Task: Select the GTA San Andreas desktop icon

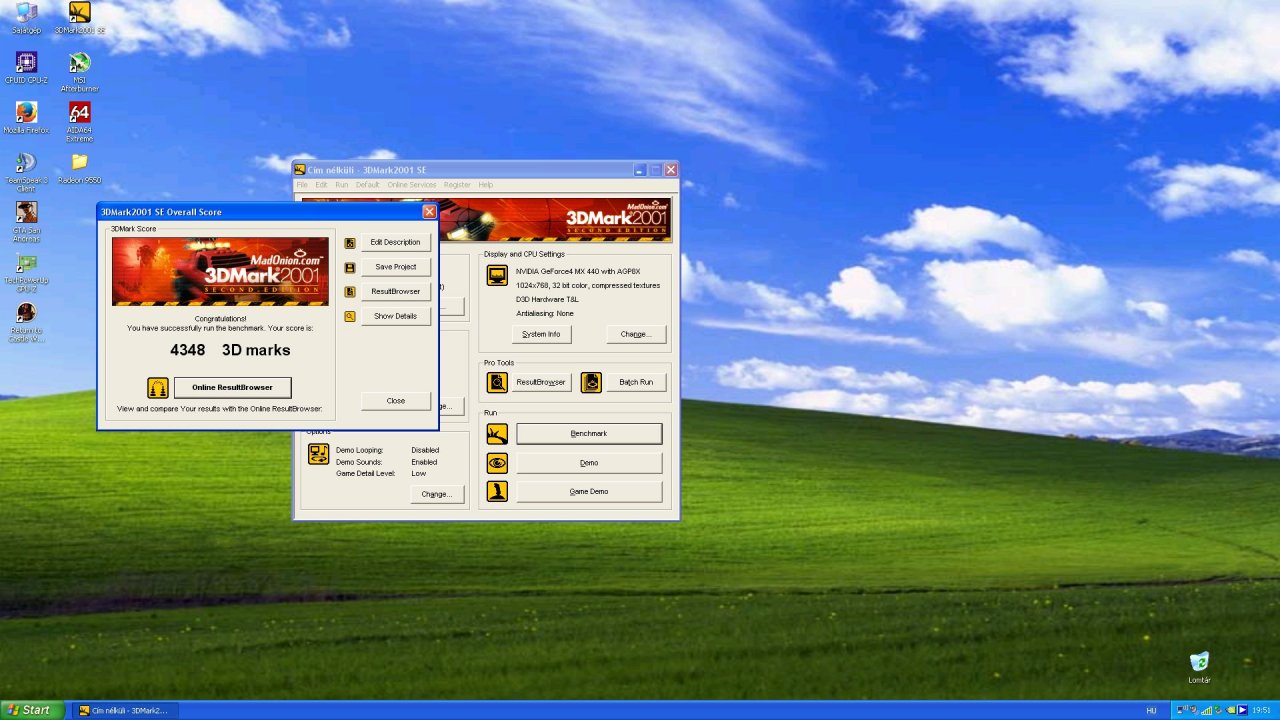Action: (26, 221)
